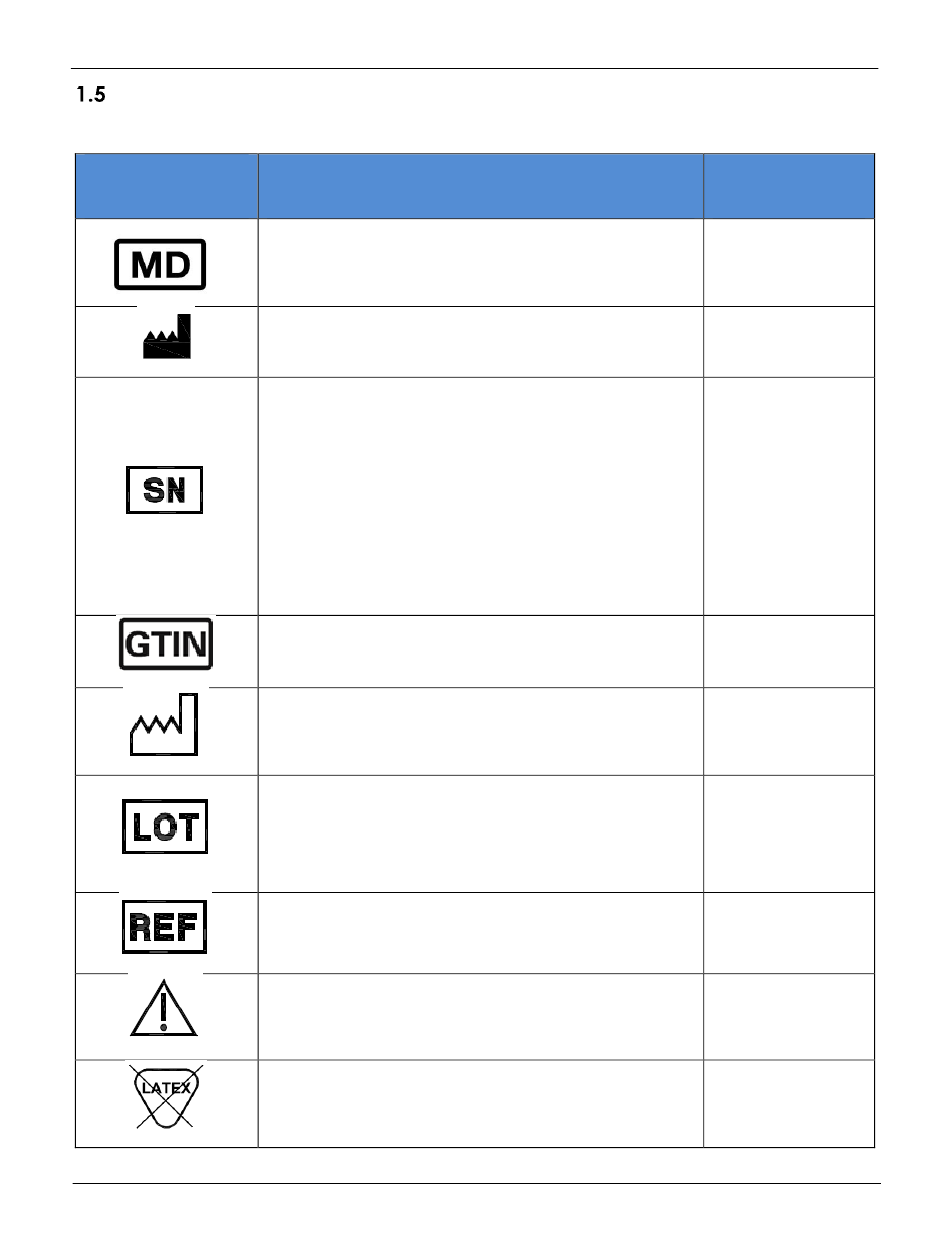Viewport: 950px width, 1260px height.
Task: Click the crossed-out LATEX symbol
Action: tap(165, 1096)
